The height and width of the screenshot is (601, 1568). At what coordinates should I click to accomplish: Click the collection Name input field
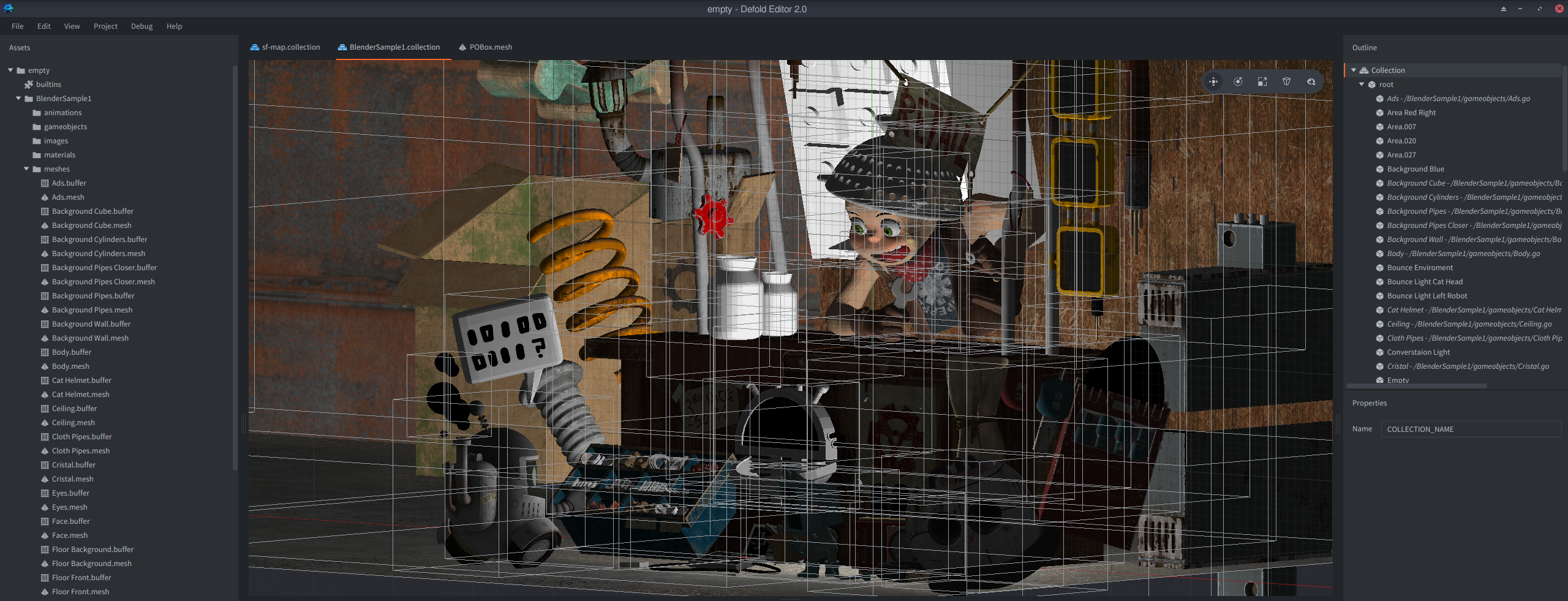(1471, 429)
